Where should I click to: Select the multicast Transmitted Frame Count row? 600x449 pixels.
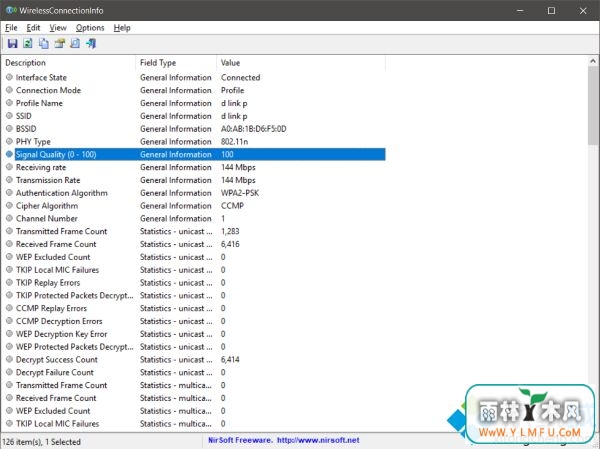[x=194, y=385]
